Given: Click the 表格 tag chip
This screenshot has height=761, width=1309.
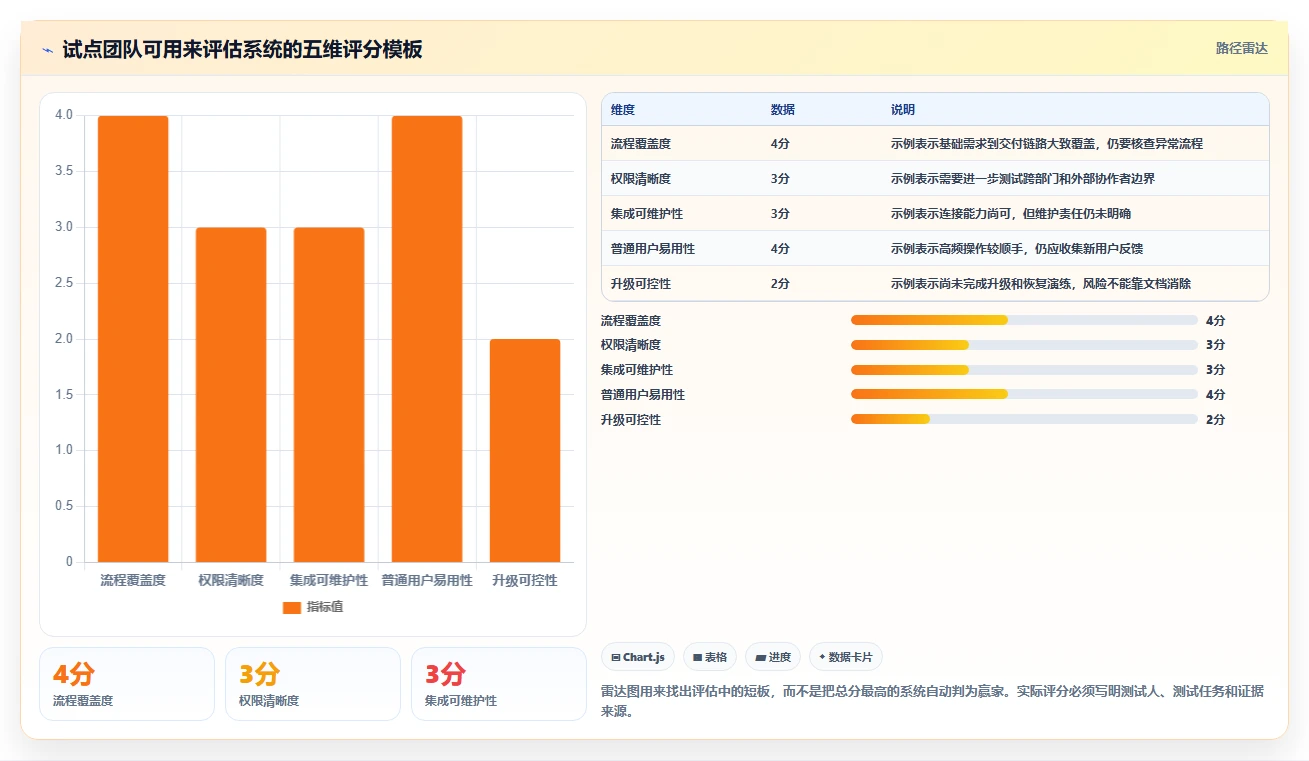Looking at the screenshot, I should coord(710,657).
